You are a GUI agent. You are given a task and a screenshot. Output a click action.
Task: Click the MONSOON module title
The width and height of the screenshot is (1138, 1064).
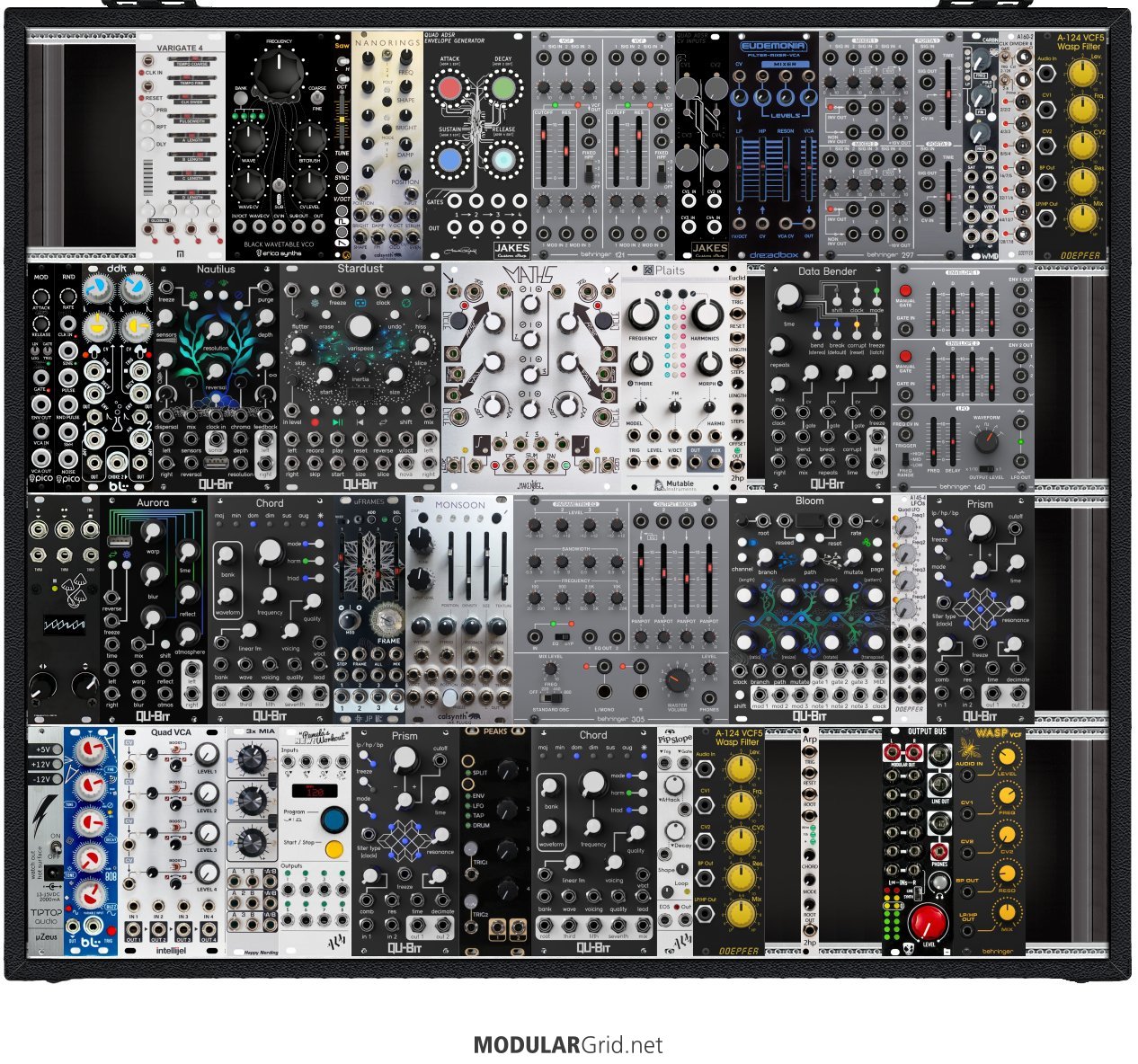459,505
